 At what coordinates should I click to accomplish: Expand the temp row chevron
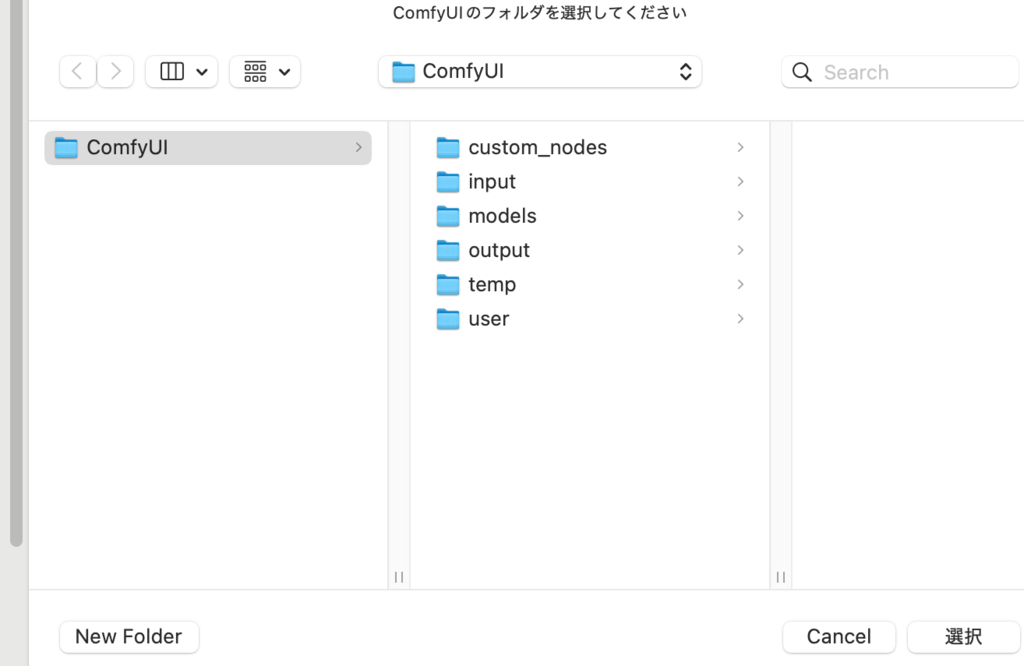tap(741, 285)
